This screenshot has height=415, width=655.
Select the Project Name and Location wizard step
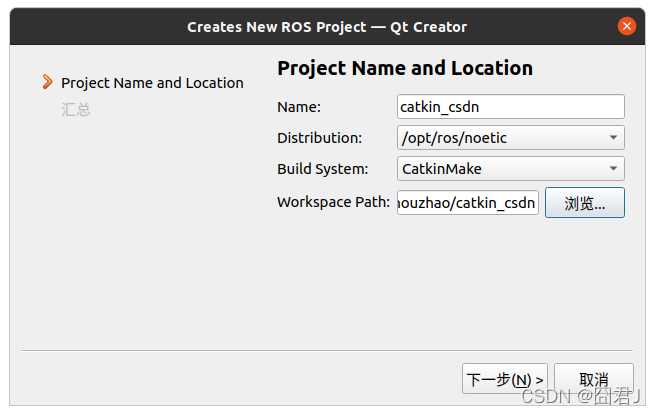(x=152, y=83)
